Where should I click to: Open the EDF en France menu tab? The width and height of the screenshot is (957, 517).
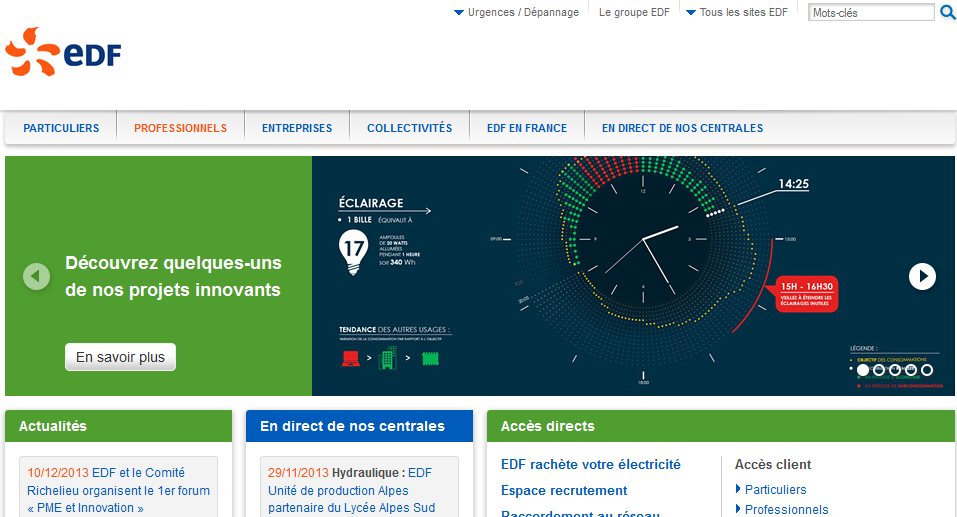[527, 128]
